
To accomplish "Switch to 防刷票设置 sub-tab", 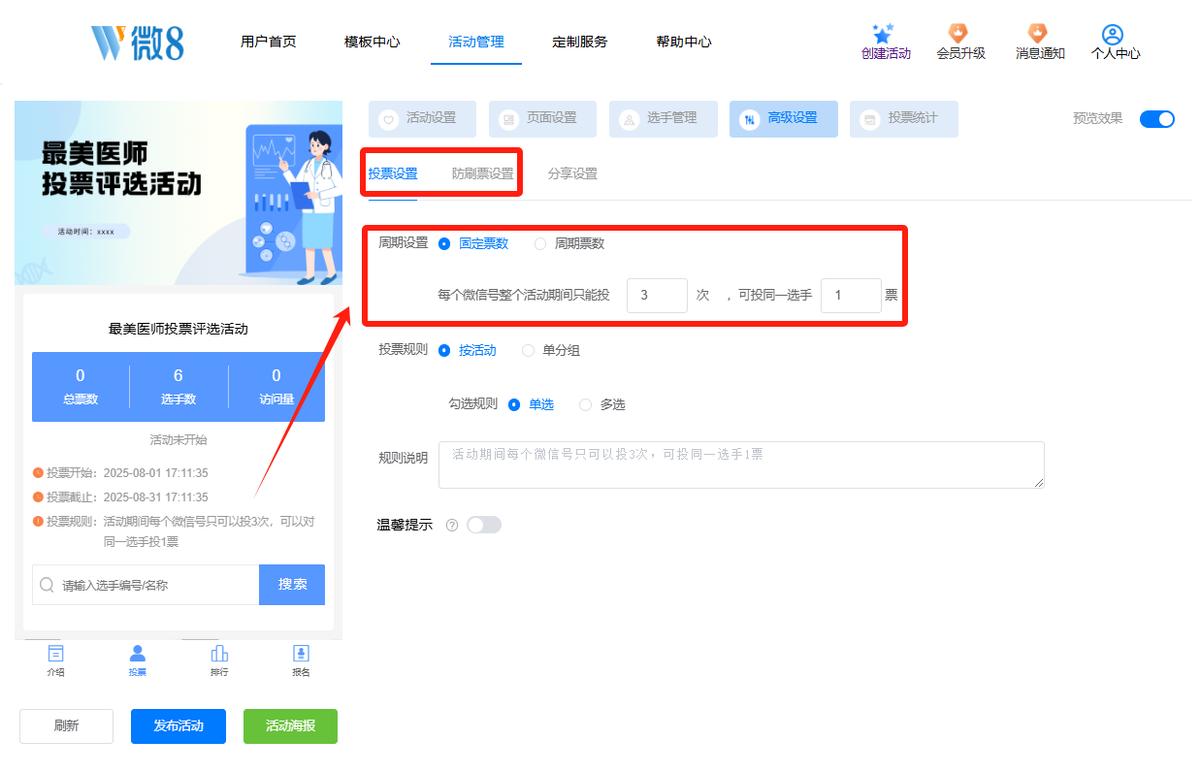I will [x=483, y=174].
